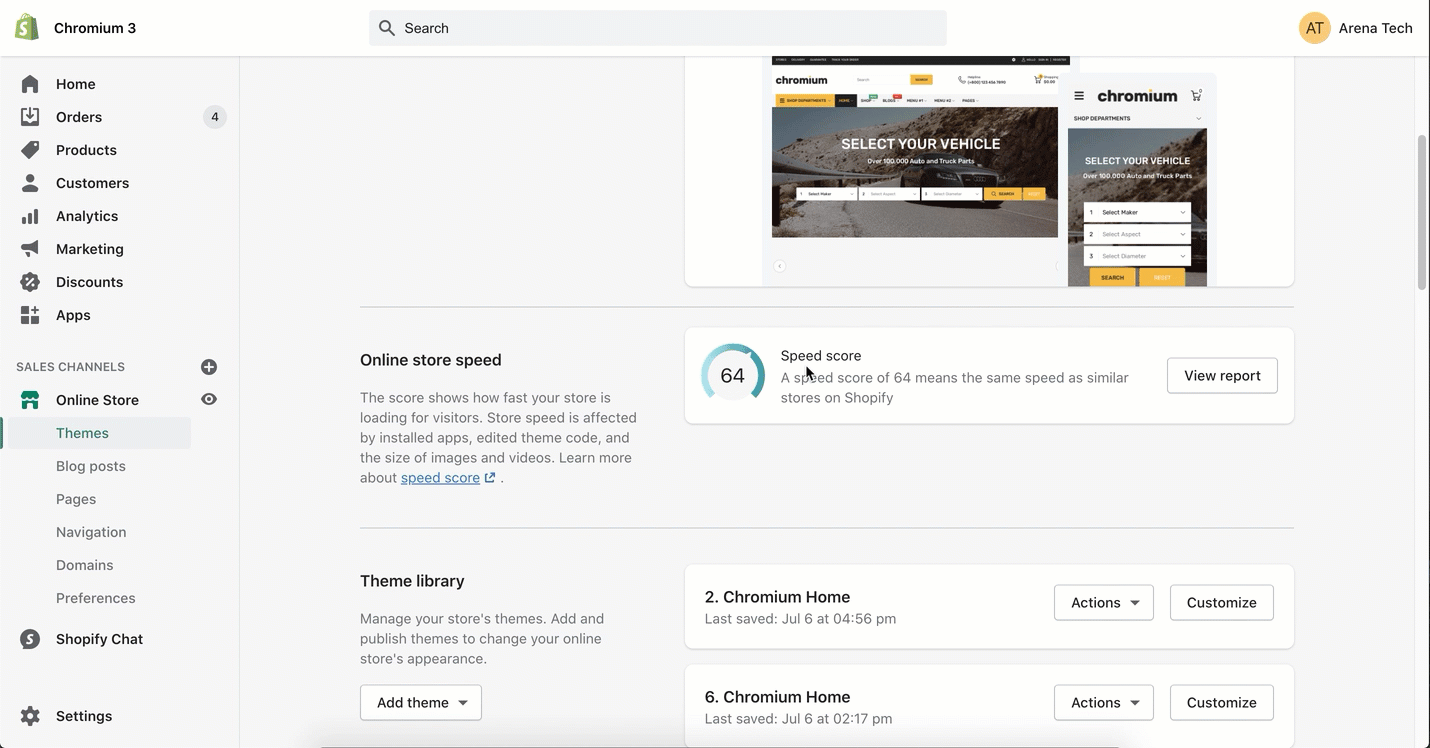
Task: Open Settings at sidebar bottom
Action: point(84,716)
